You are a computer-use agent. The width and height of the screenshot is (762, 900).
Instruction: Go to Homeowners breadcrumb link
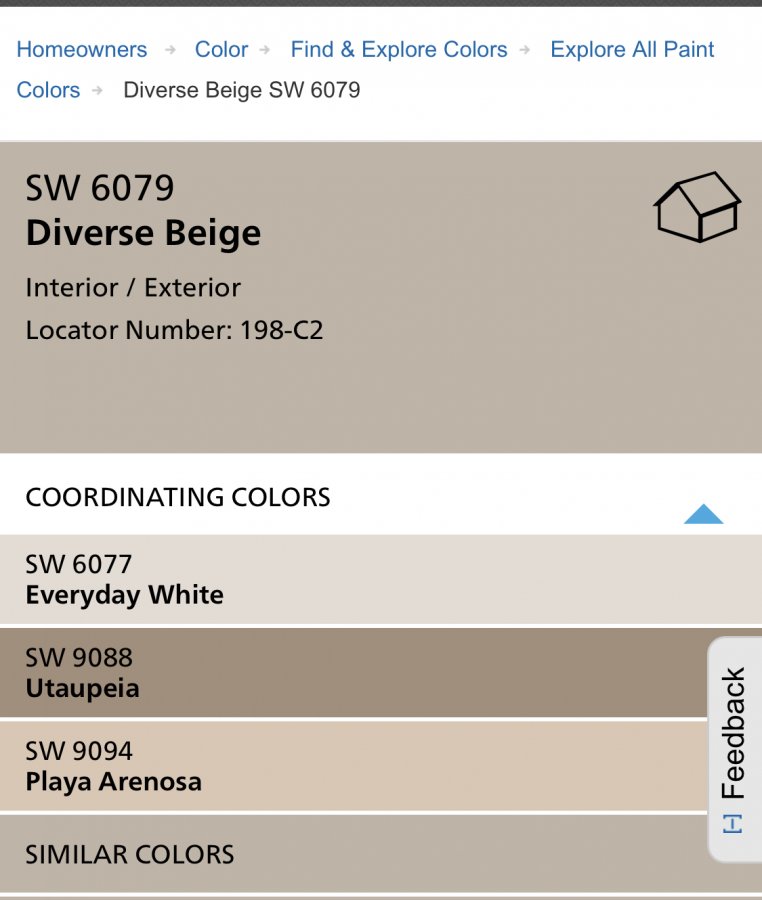click(x=81, y=49)
